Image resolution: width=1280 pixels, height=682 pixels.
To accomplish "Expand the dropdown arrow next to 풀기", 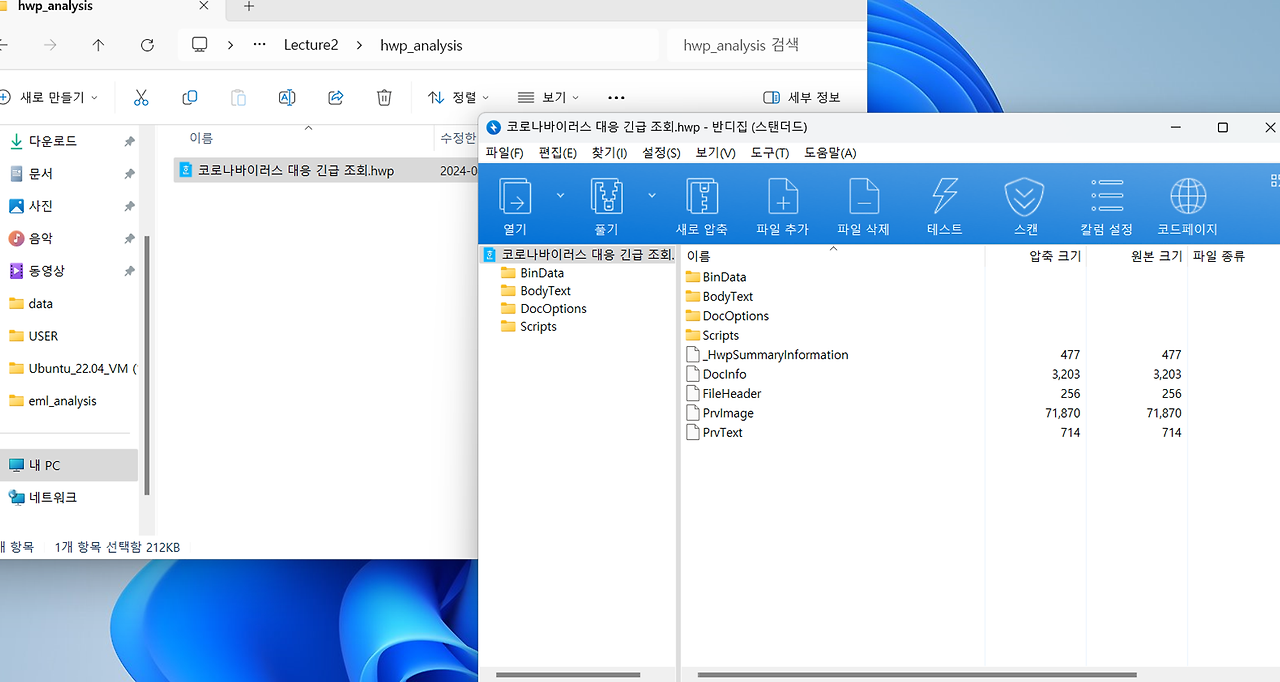I will point(652,195).
